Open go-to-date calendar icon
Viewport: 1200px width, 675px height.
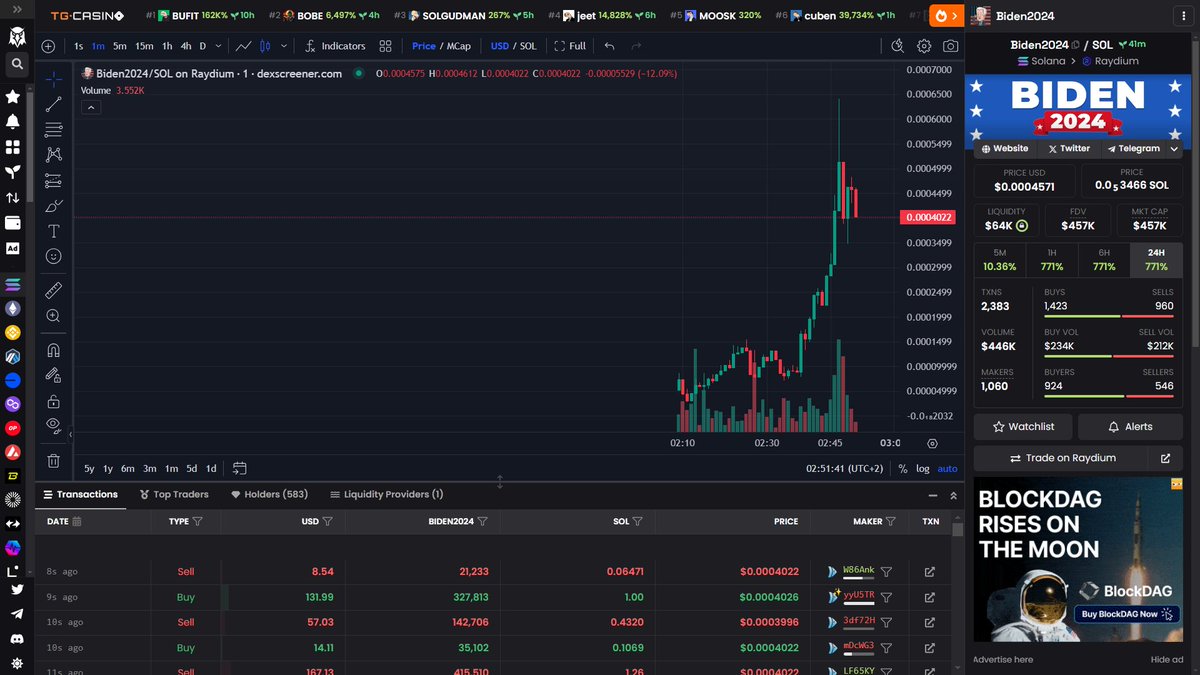240,467
